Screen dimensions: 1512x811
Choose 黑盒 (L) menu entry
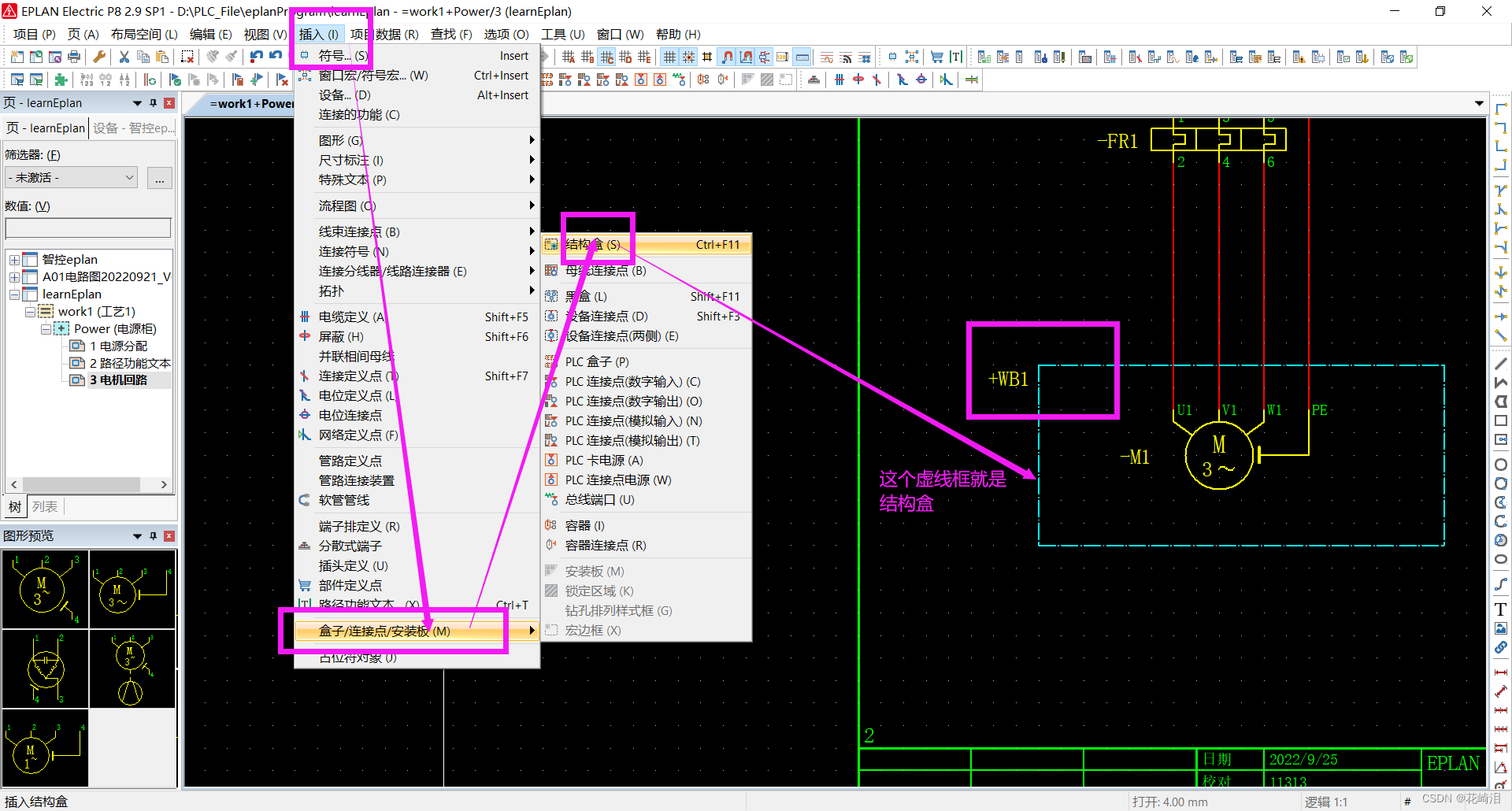(647, 297)
